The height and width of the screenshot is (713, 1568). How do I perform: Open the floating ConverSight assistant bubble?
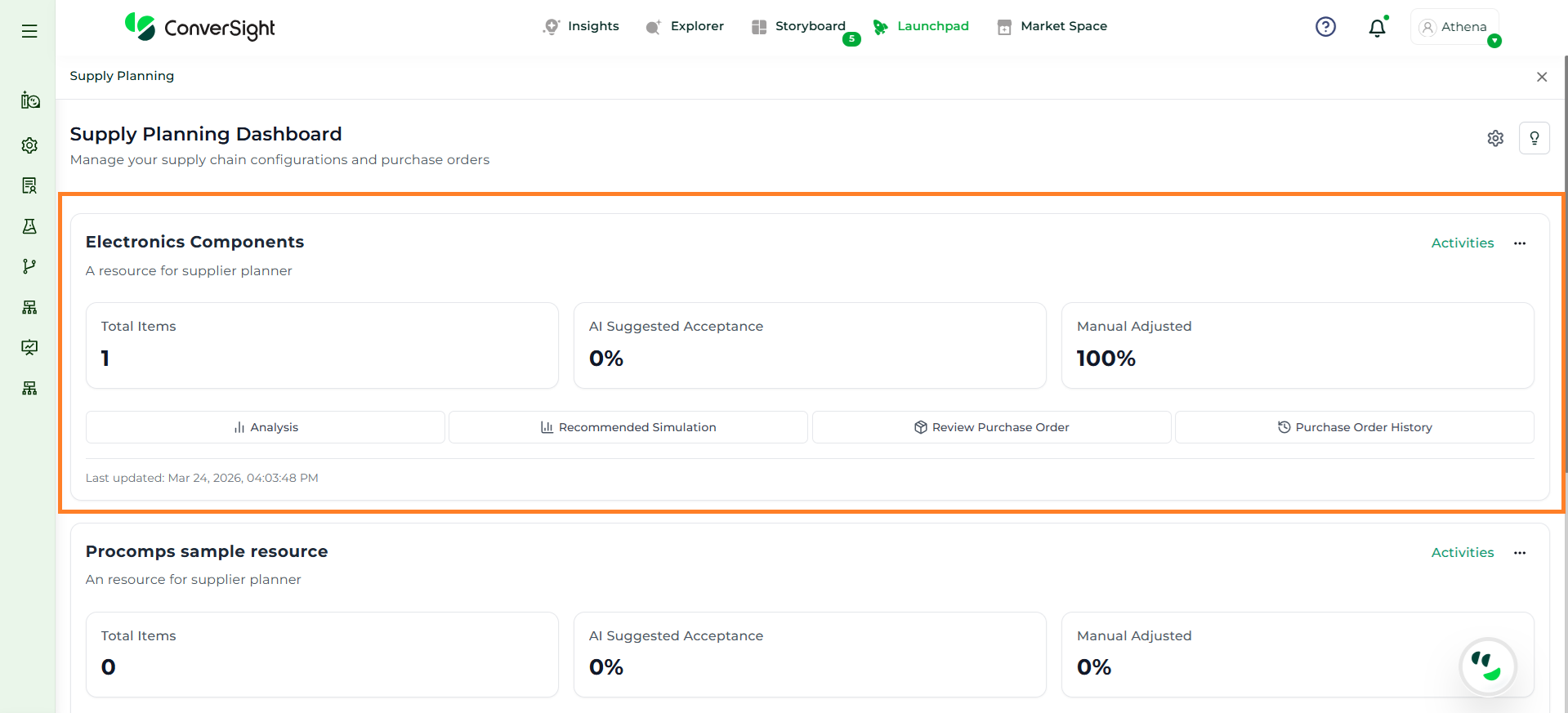pos(1487,666)
